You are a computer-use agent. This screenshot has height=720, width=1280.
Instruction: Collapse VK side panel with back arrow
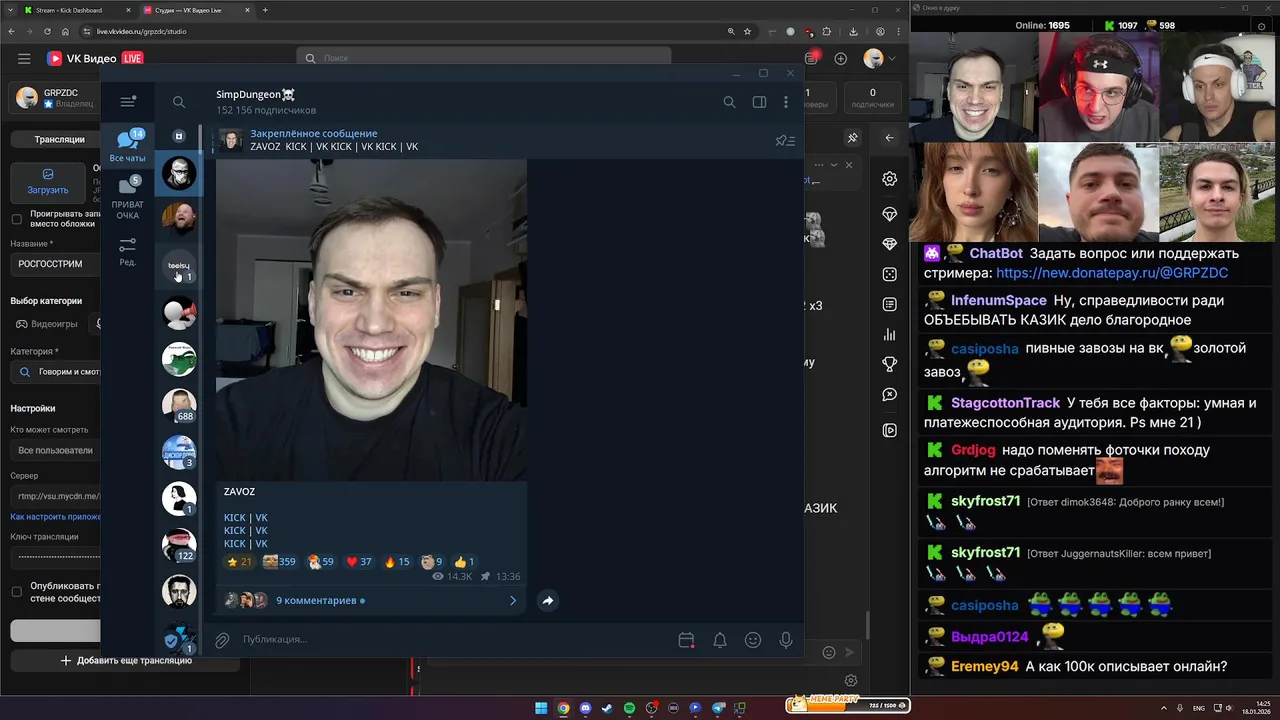click(x=889, y=138)
